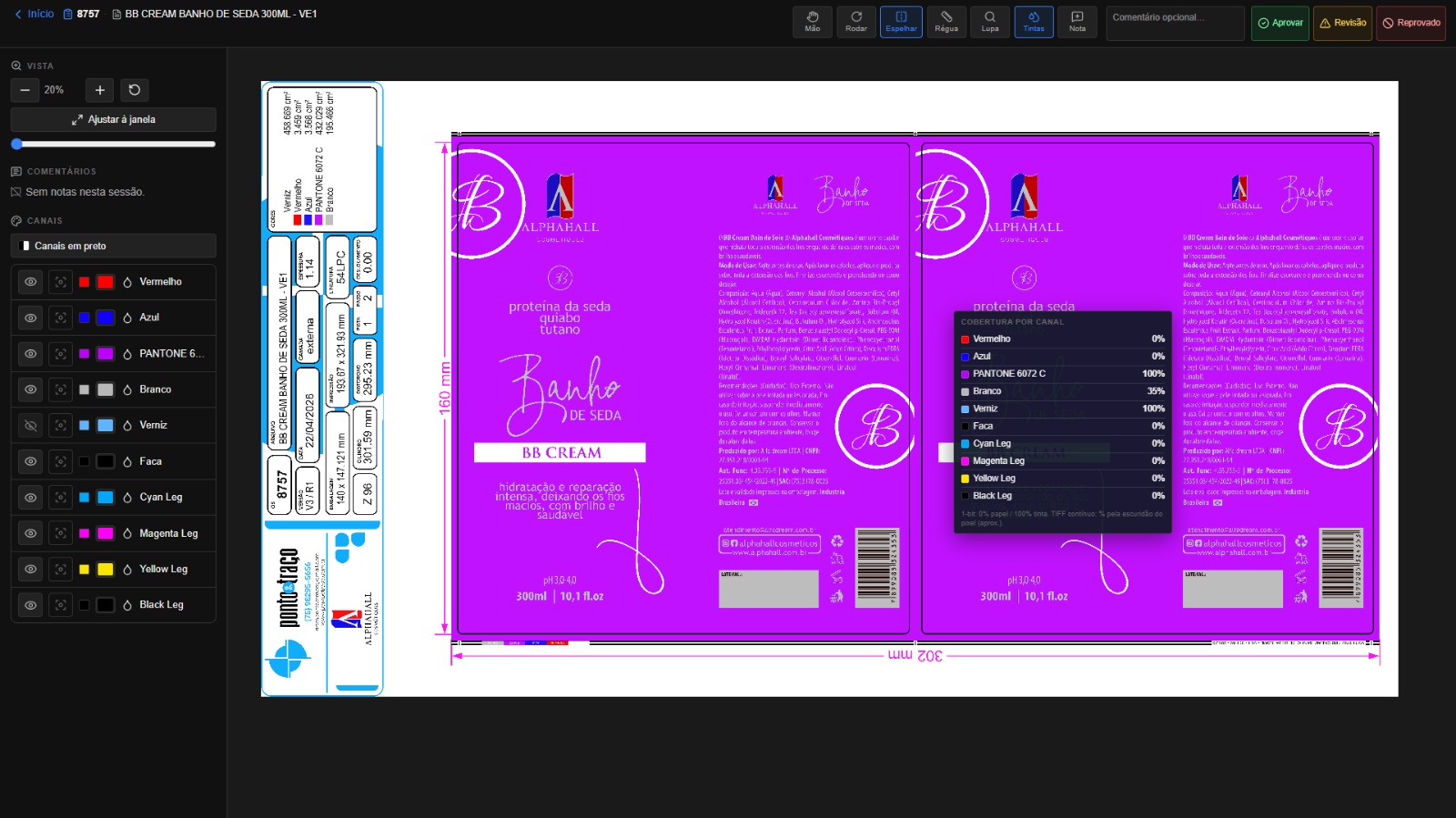Isolate the Azul channel
This screenshot has width=1456, height=818.
pos(60,318)
